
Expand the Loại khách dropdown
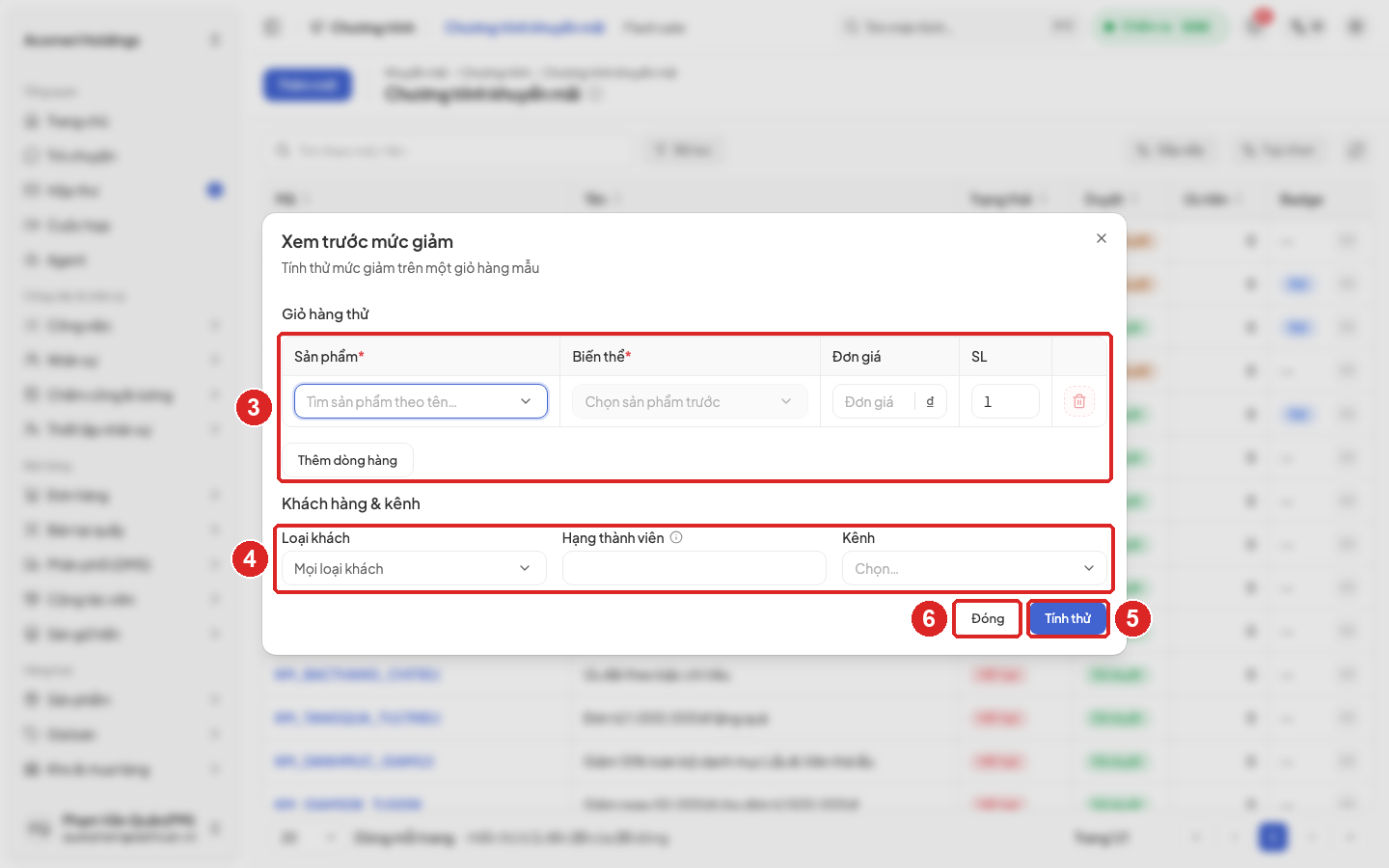414,569
